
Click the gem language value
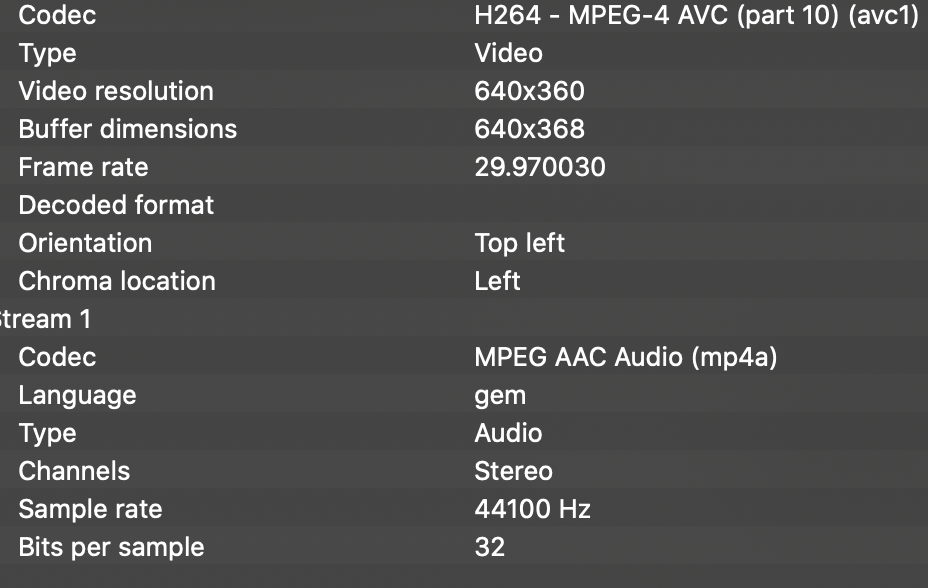pyautogui.click(x=500, y=396)
